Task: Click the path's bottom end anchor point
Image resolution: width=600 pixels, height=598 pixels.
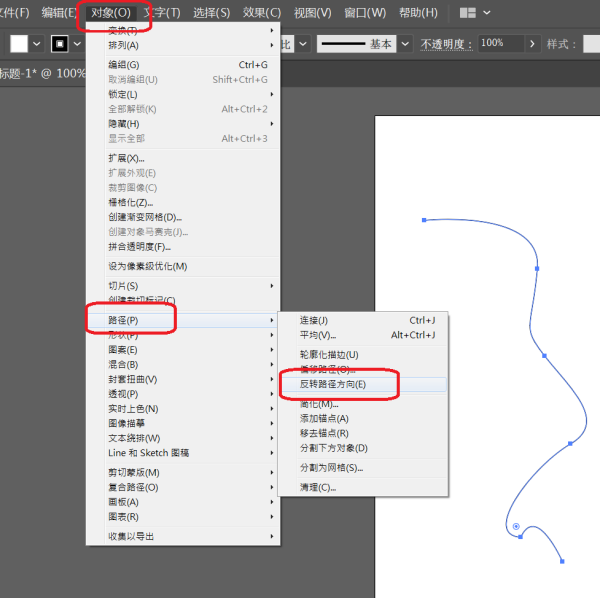Action: click(562, 561)
